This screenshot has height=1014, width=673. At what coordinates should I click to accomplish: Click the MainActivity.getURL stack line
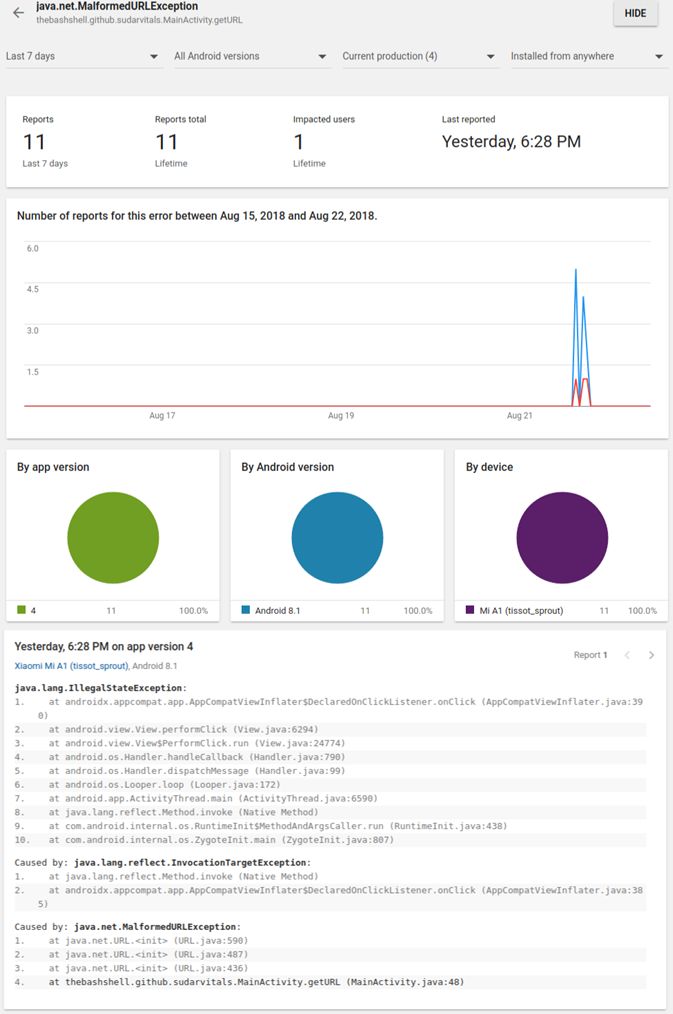point(330,982)
